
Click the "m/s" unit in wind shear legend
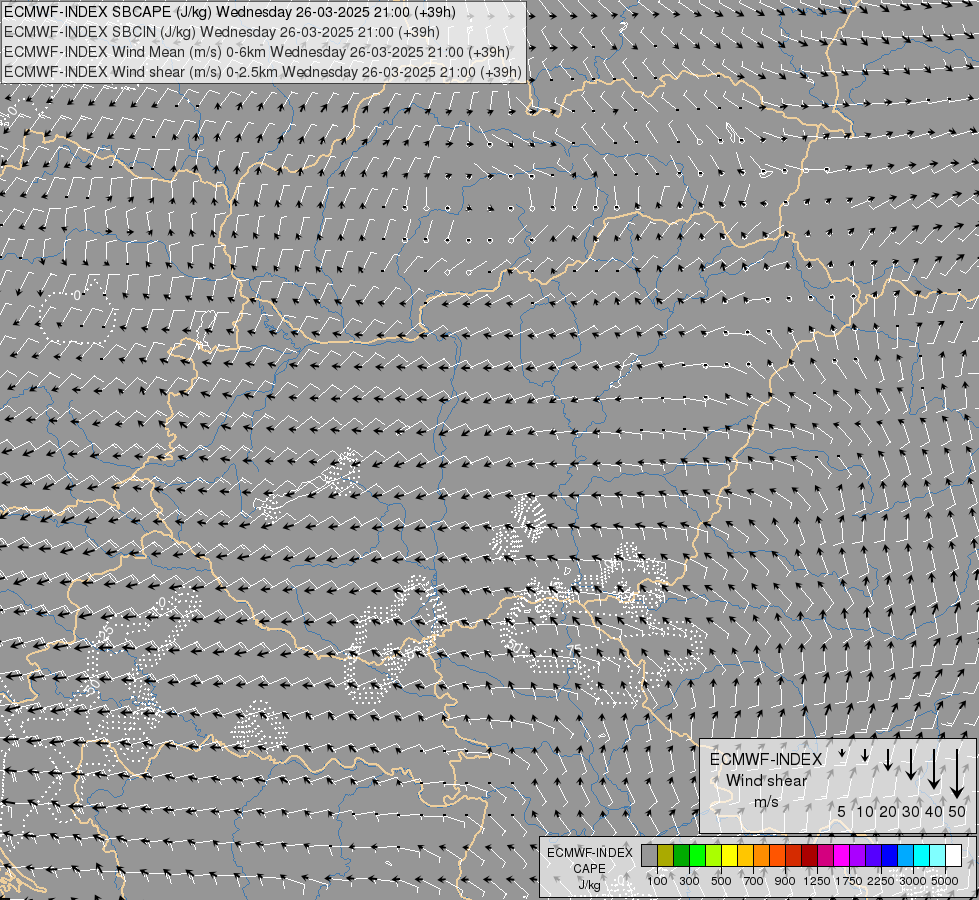point(766,802)
